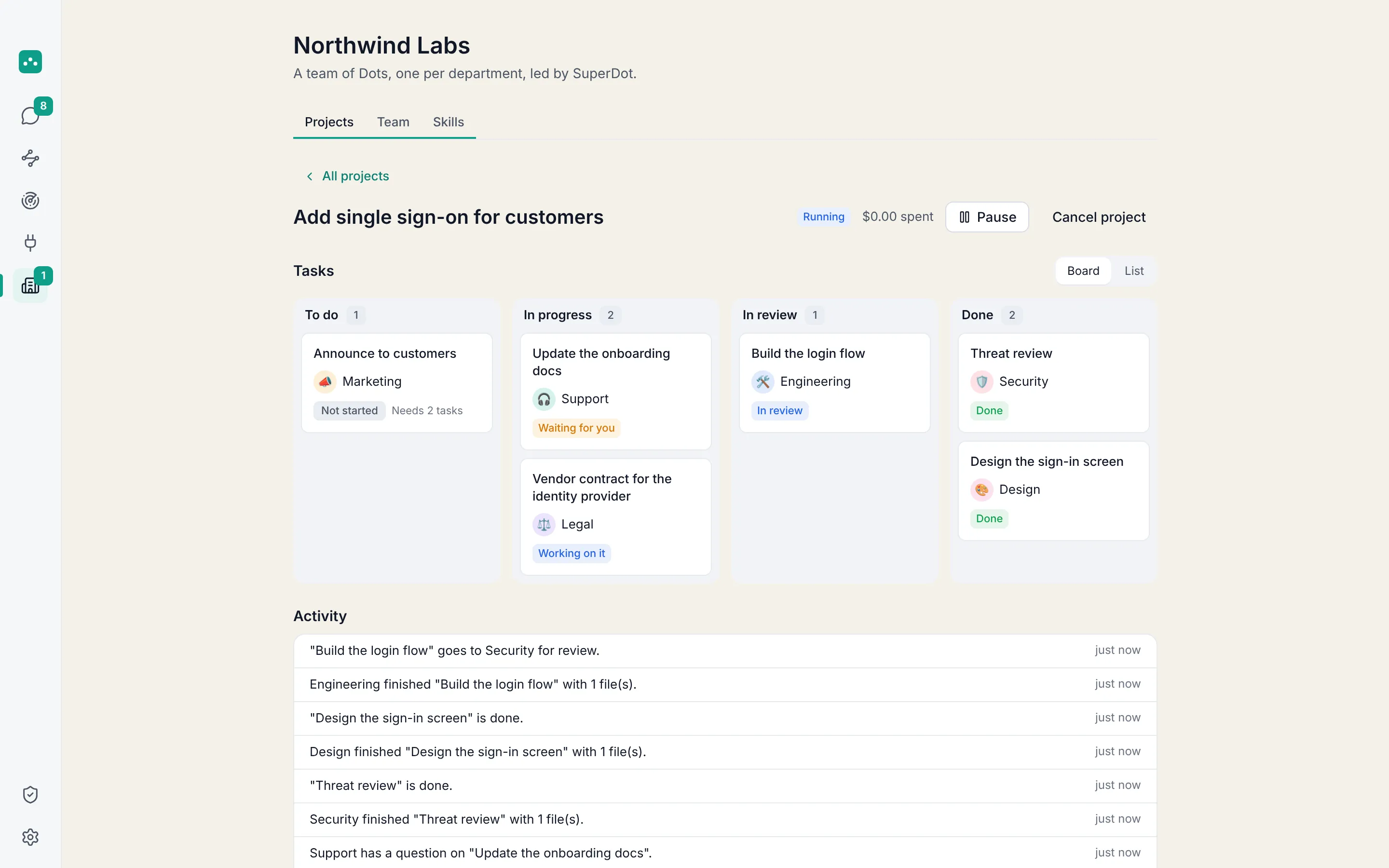Pause the running project
Image resolution: width=1389 pixels, height=868 pixels.
coord(987,217)
